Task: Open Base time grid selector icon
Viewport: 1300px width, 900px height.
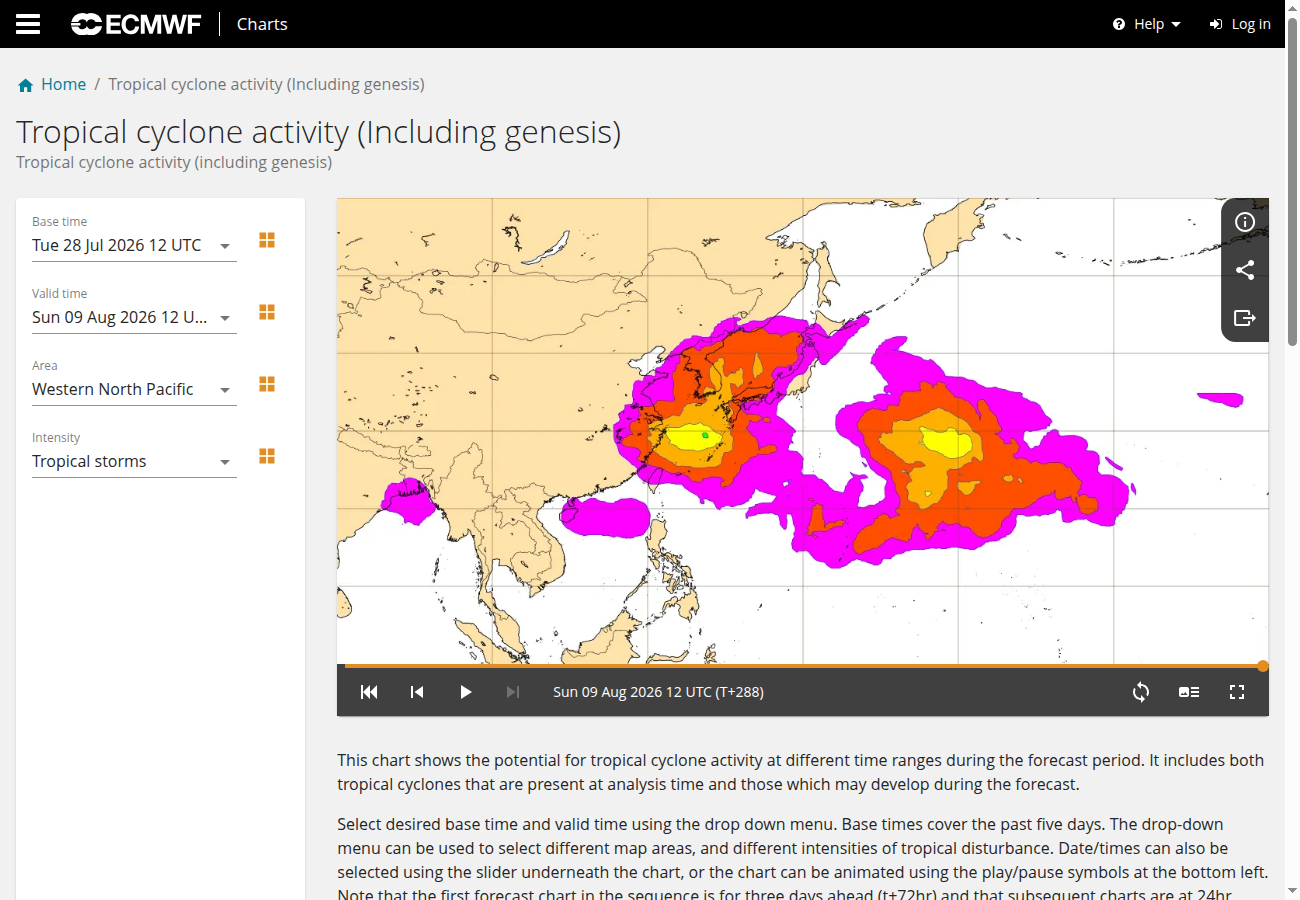Action: [x=267, y=240]
